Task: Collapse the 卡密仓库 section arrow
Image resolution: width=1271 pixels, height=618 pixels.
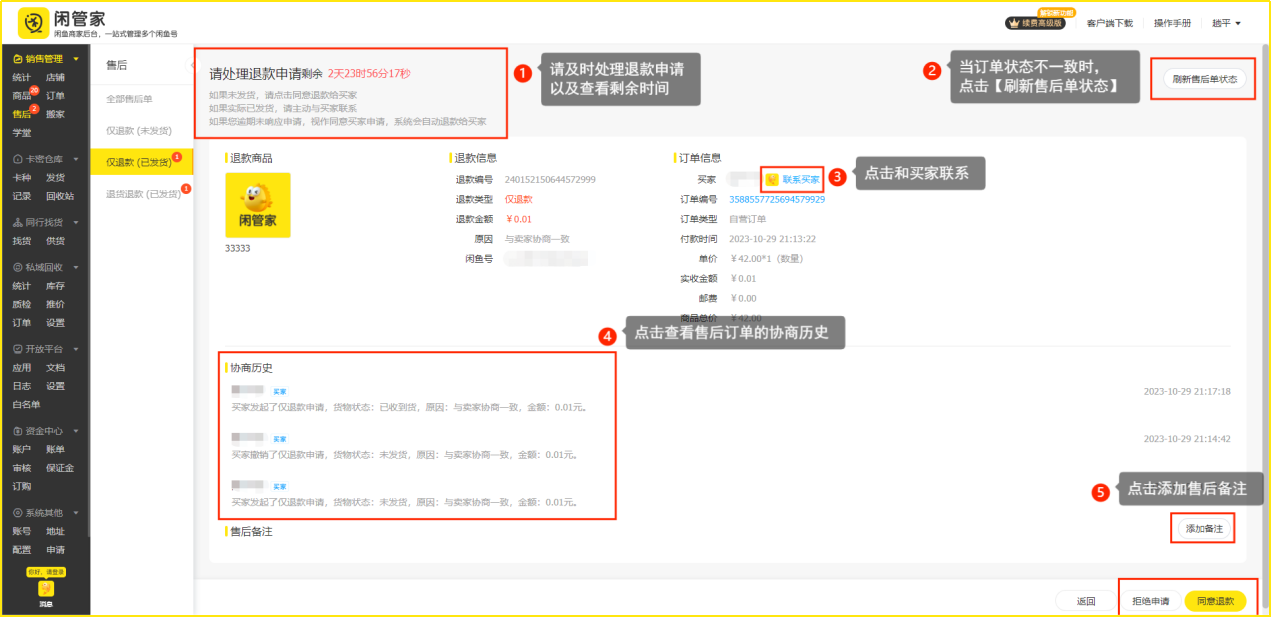Action: [x=75, y=159]
